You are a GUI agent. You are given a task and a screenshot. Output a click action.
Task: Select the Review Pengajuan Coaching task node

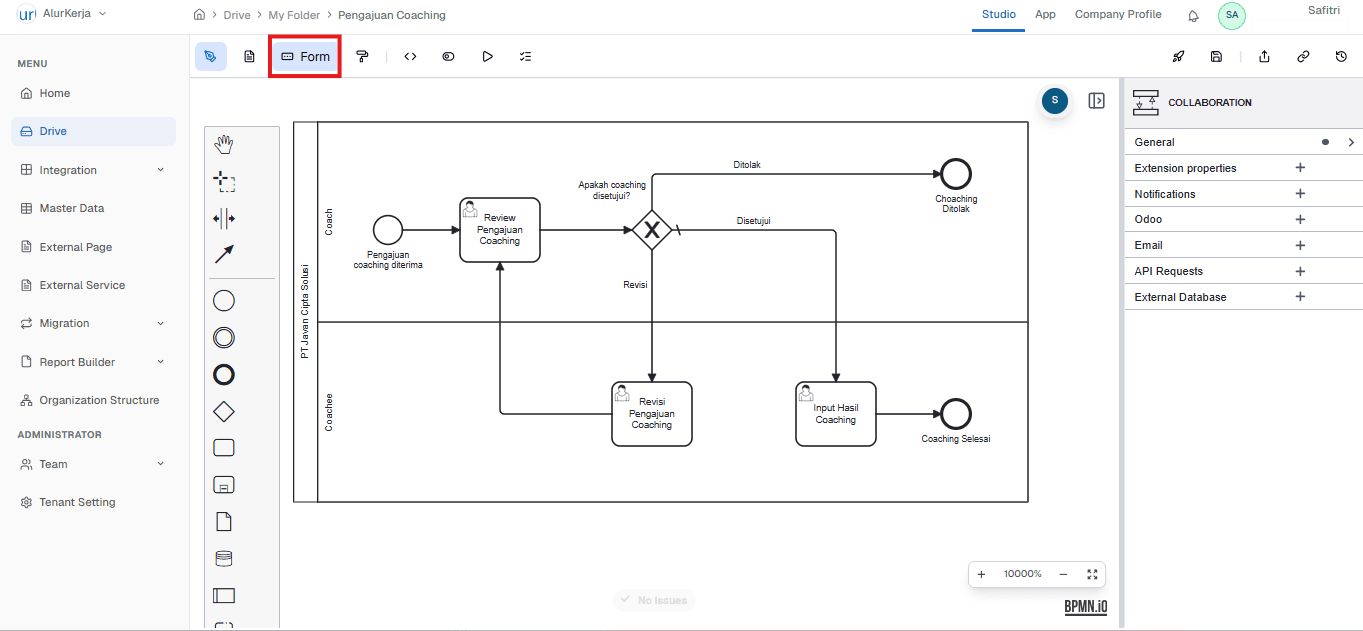point(499,229)
